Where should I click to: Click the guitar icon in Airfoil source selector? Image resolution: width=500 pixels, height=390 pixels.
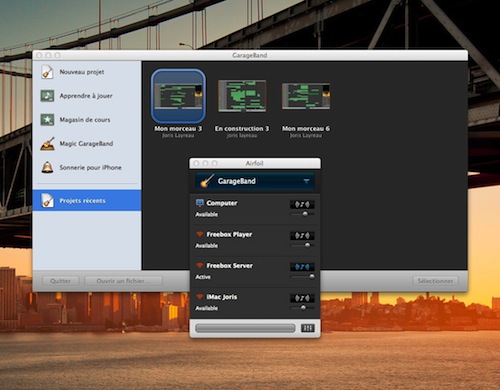tap(207, 181)
